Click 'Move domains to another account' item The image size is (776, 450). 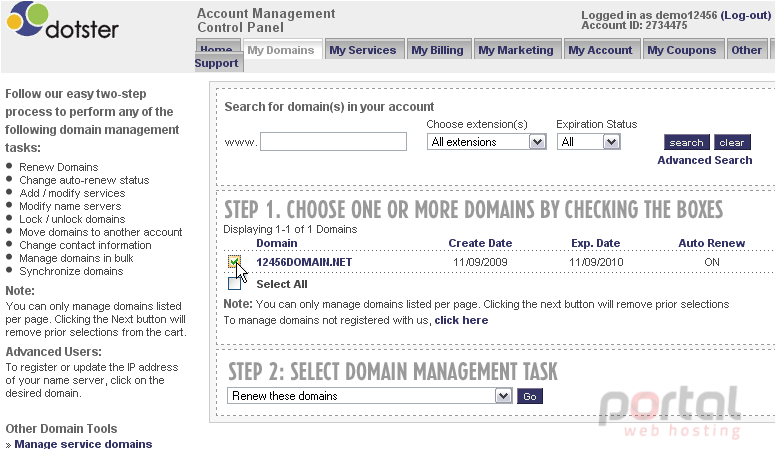(100, 232)
